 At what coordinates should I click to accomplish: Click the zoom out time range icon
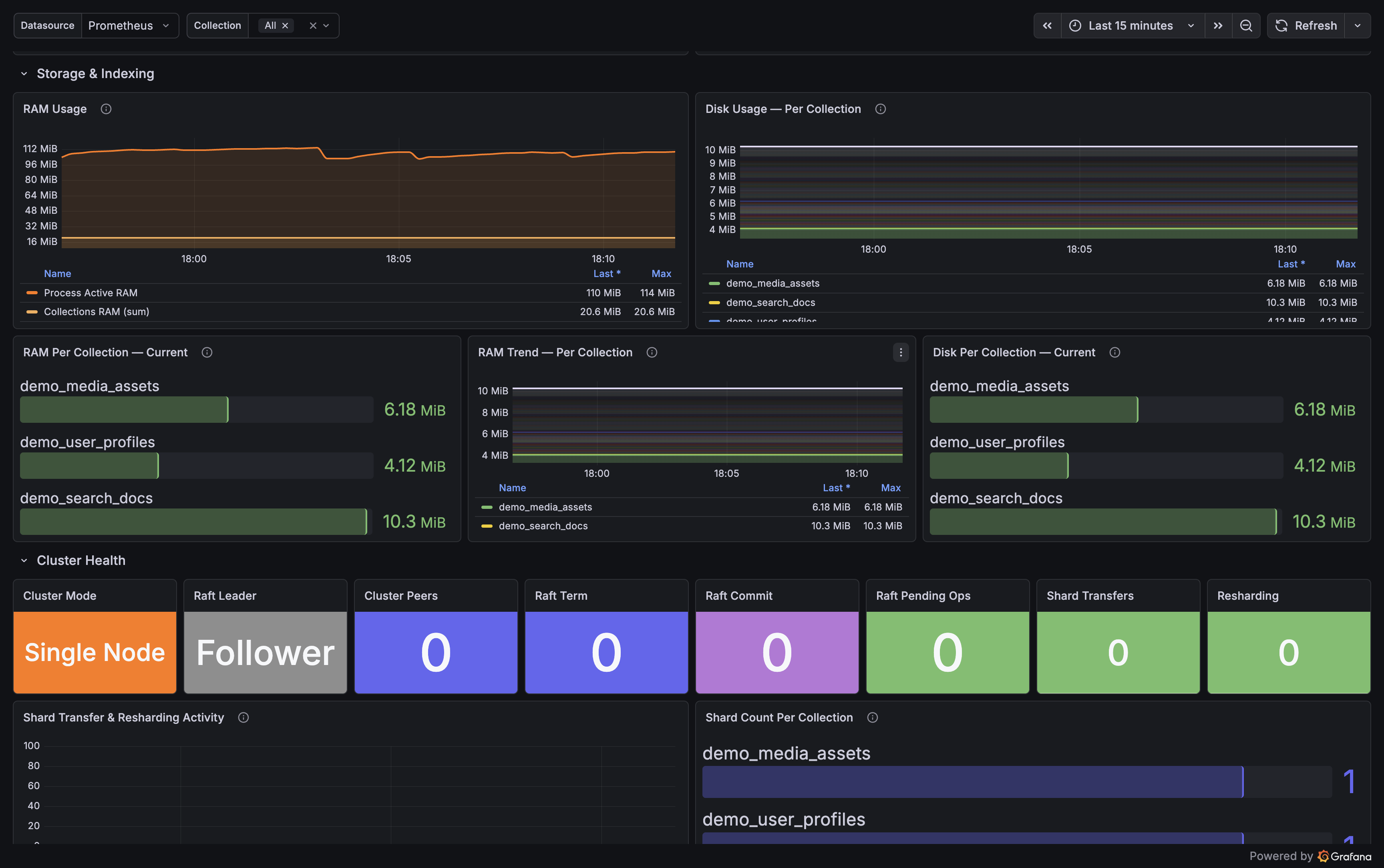[x=1246, y=26]
